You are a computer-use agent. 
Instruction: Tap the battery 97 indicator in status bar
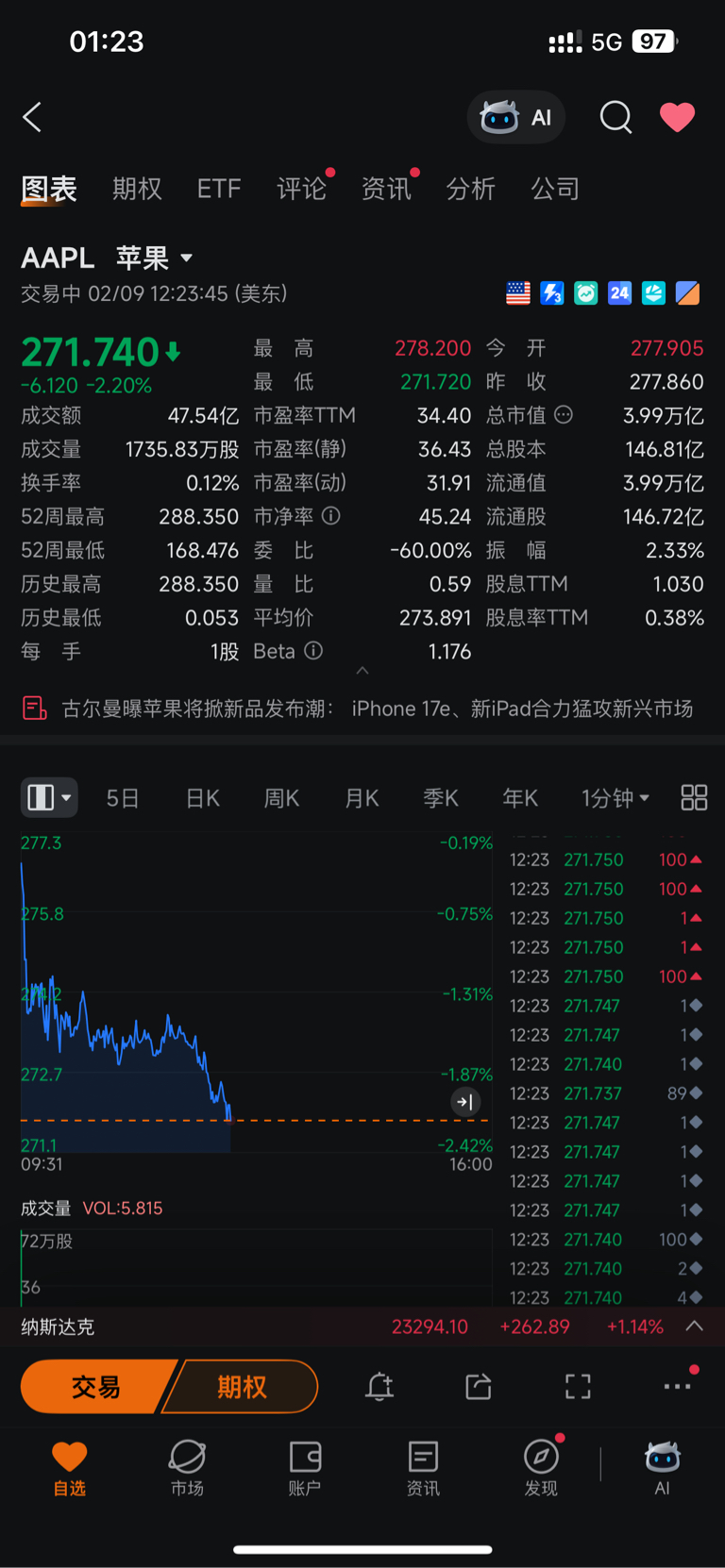click(655, 42)
